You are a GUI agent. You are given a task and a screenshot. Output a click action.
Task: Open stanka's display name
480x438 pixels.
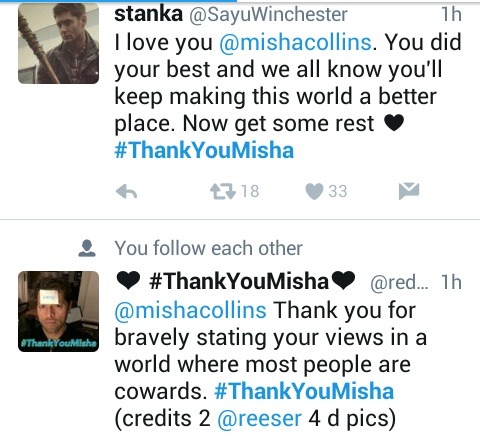point(148,14)
